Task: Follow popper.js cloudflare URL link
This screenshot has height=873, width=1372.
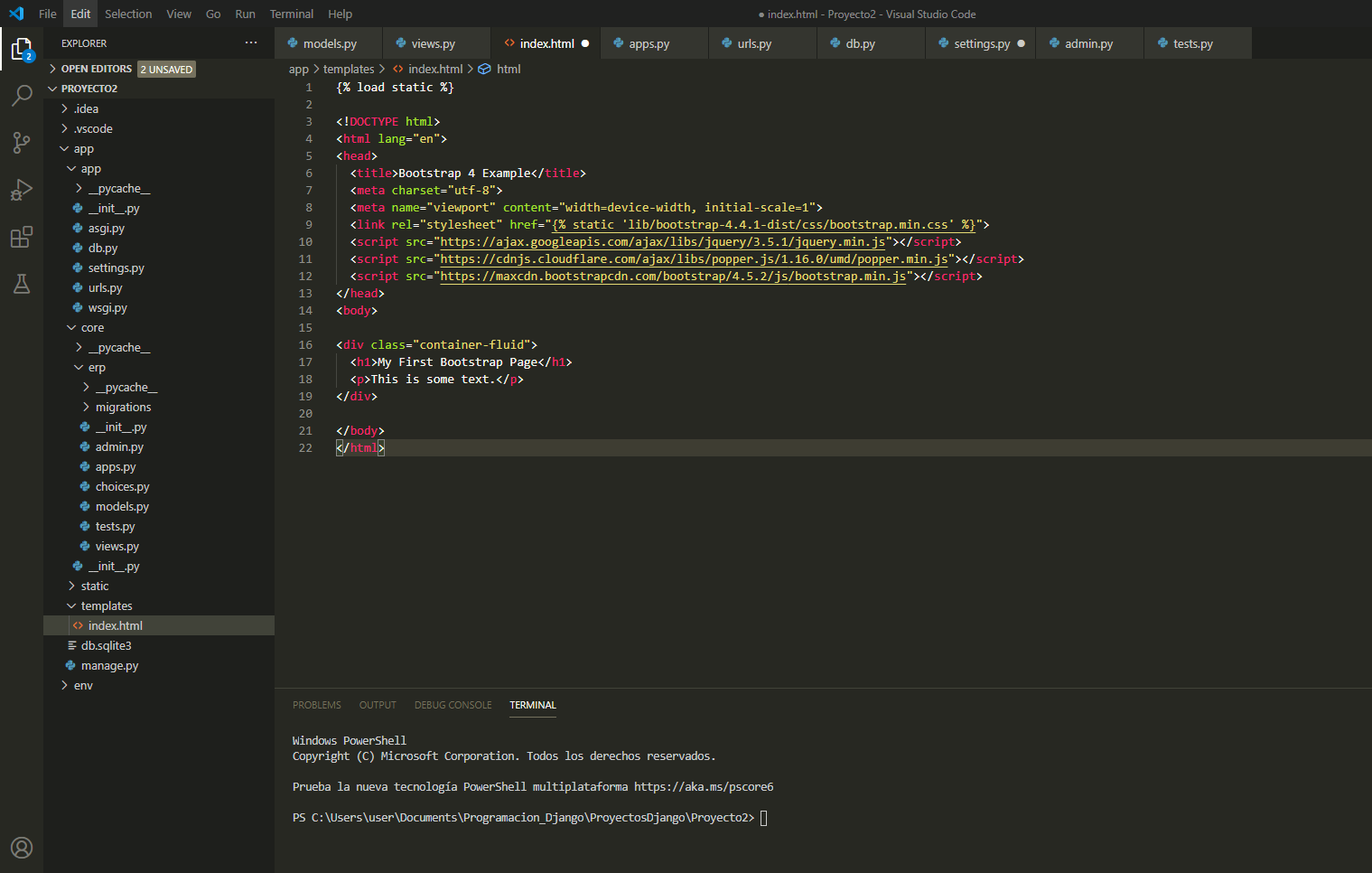Action: click(694, 258)
